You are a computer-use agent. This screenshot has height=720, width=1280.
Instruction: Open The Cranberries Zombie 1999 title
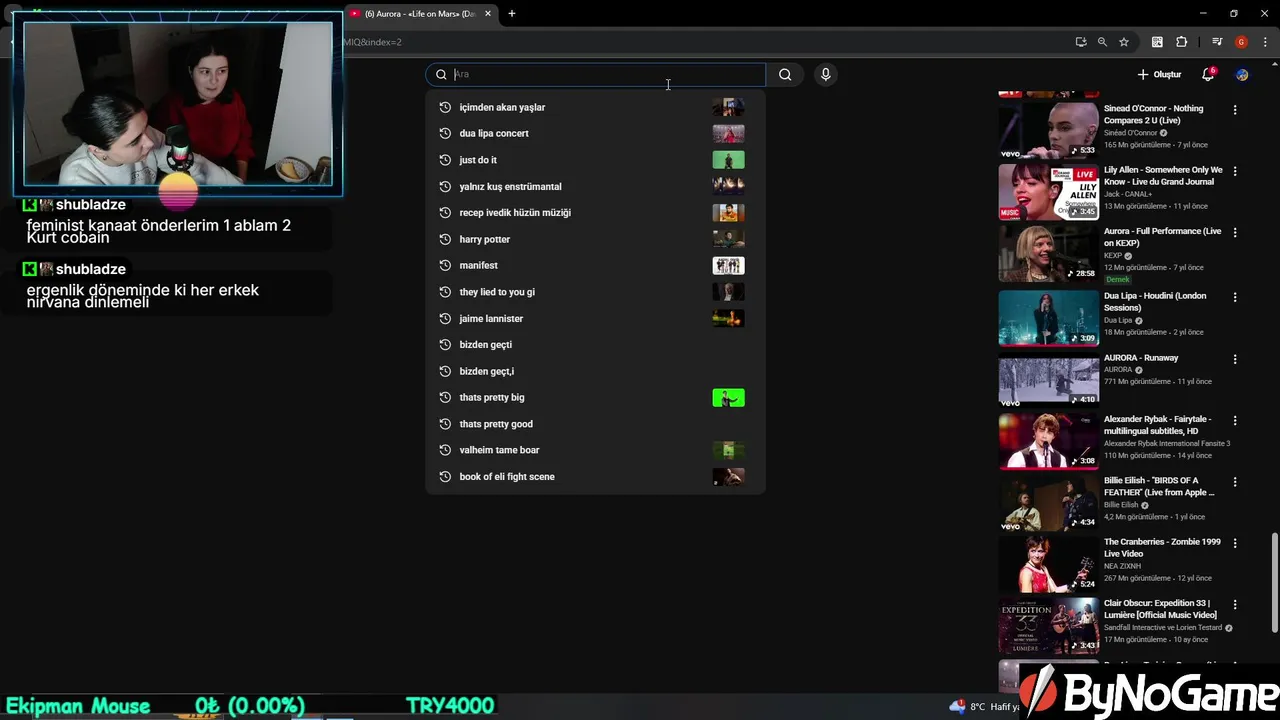tap(1162, 548)
